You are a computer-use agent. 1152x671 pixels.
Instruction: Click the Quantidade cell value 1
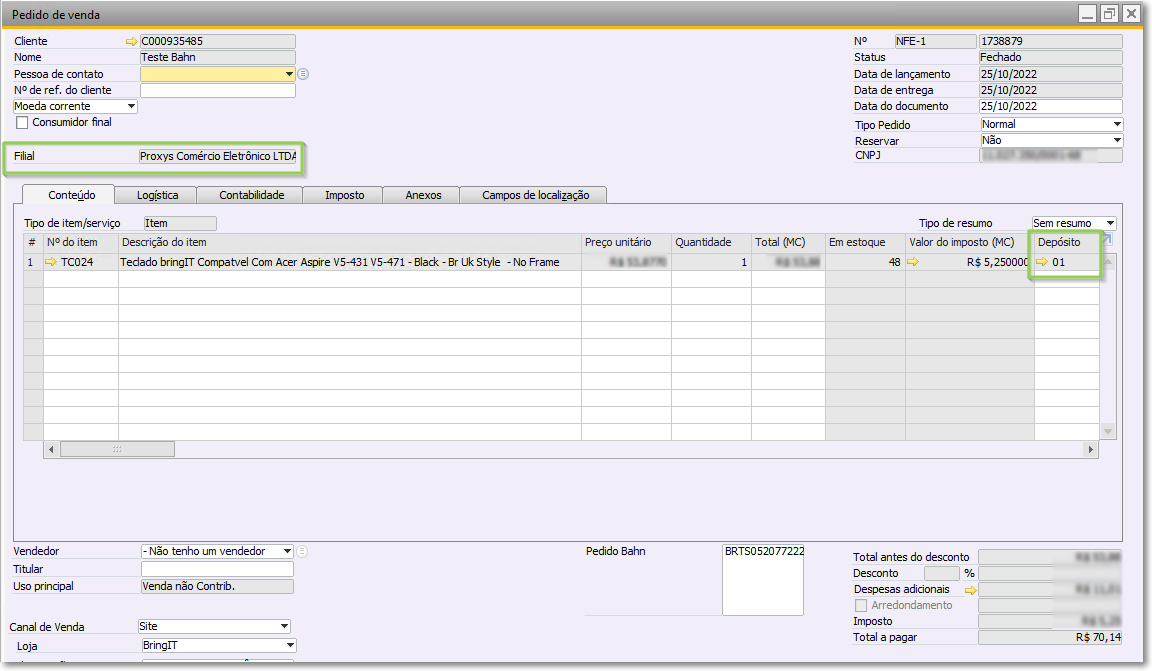[x=711, y=262]
